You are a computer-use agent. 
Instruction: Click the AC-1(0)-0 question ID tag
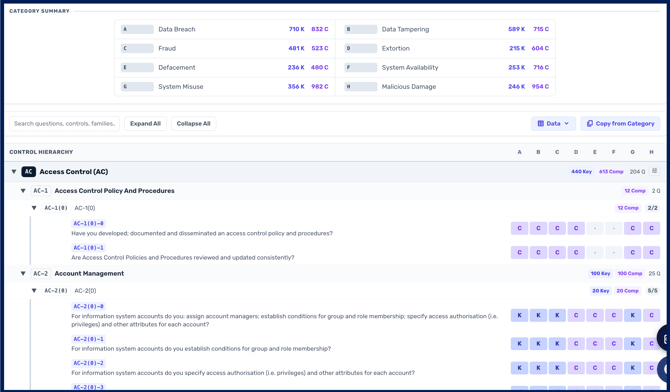88,224
